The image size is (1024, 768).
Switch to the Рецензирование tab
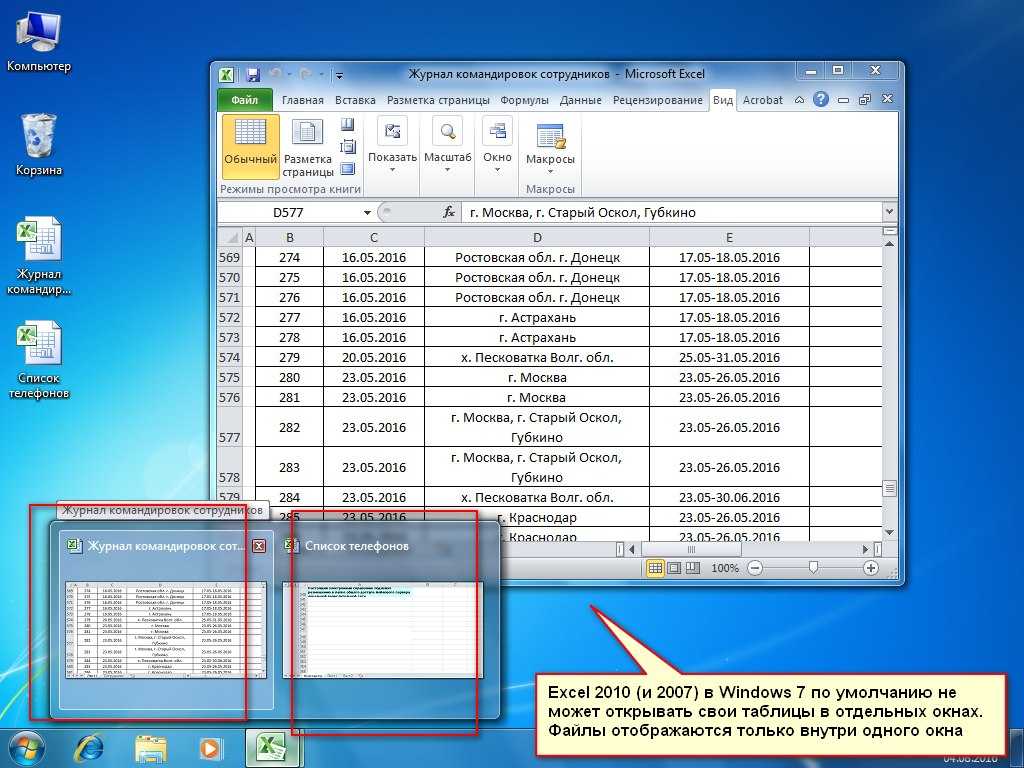point(658,100)
